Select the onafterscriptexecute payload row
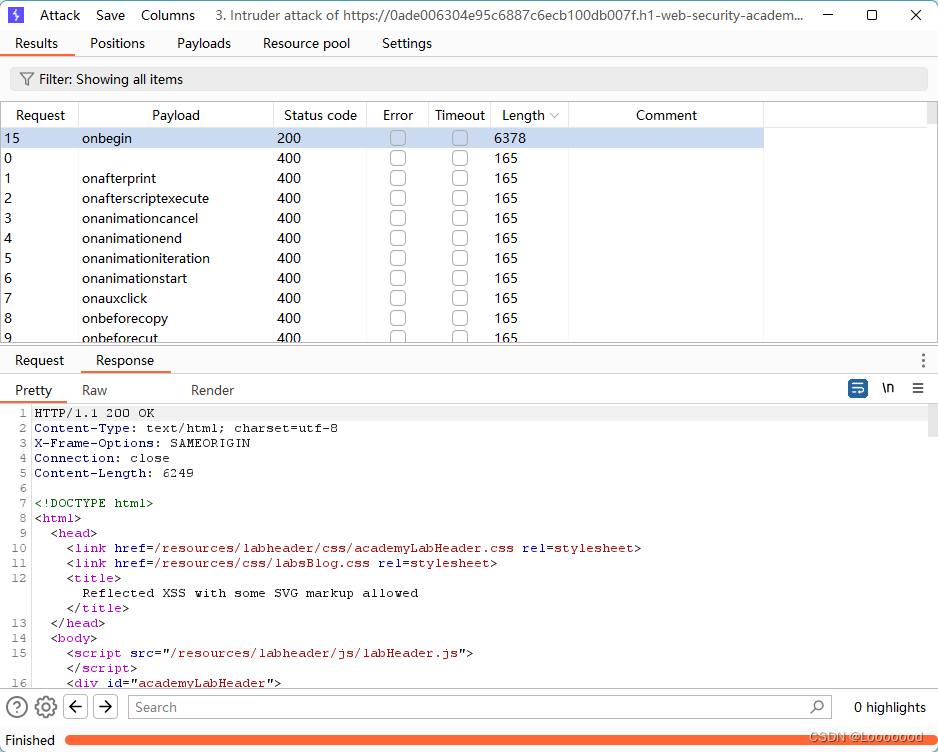The image size is (938, 752). point(382,198)
